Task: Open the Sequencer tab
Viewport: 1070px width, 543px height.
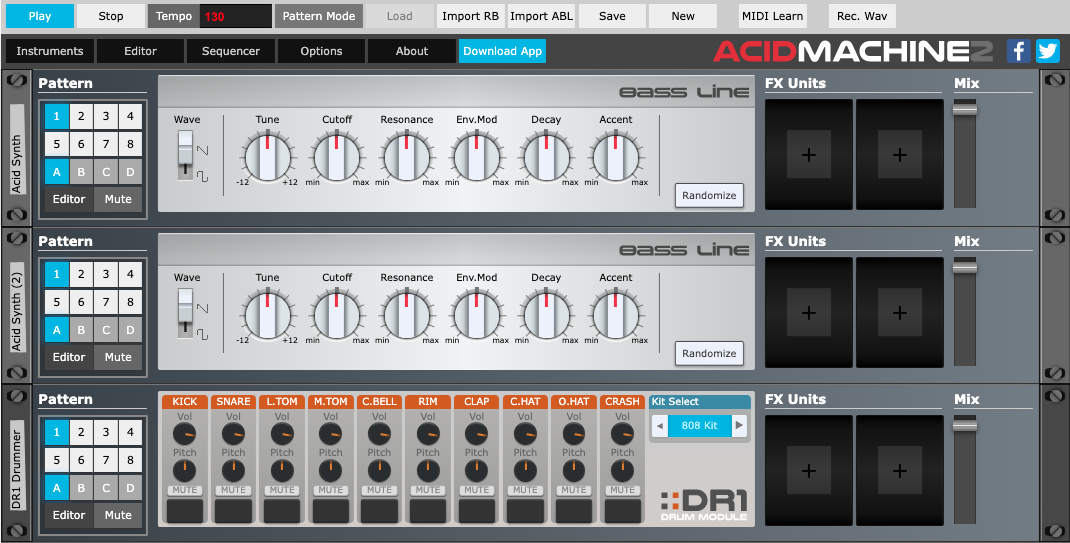Action: click(231, 51)
